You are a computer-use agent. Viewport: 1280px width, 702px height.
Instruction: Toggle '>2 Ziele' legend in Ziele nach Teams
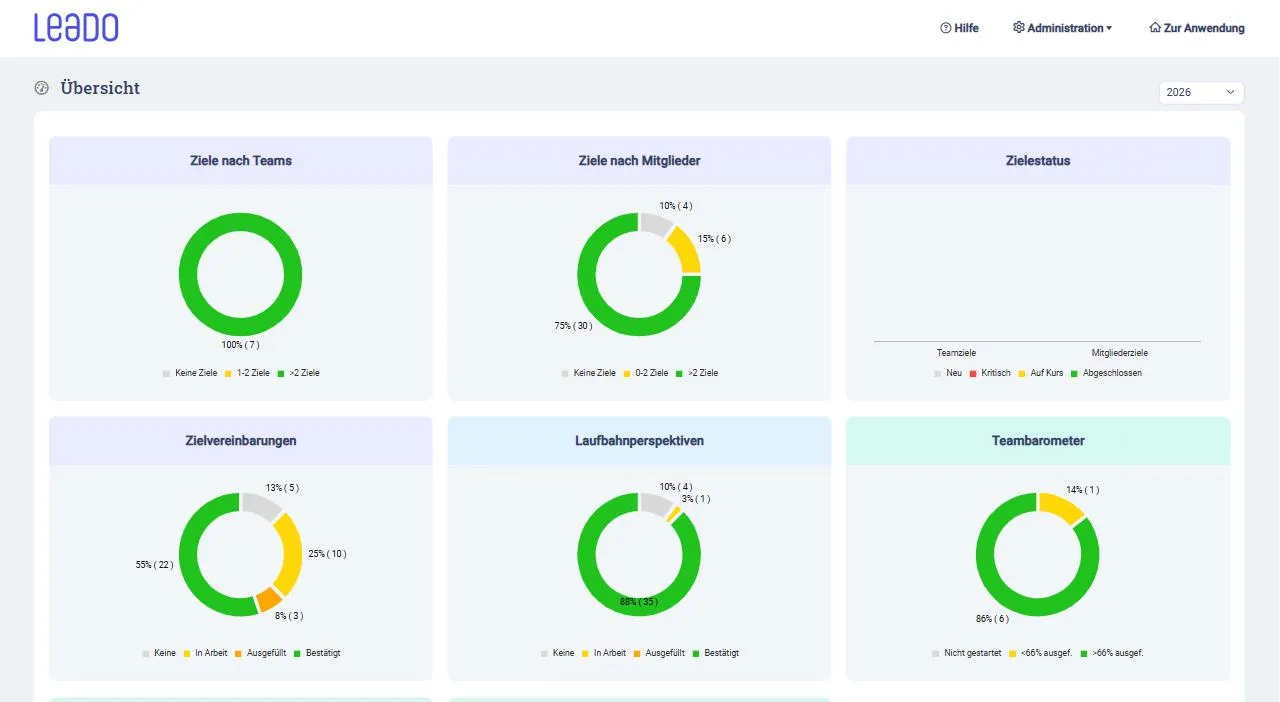point(299,373)
